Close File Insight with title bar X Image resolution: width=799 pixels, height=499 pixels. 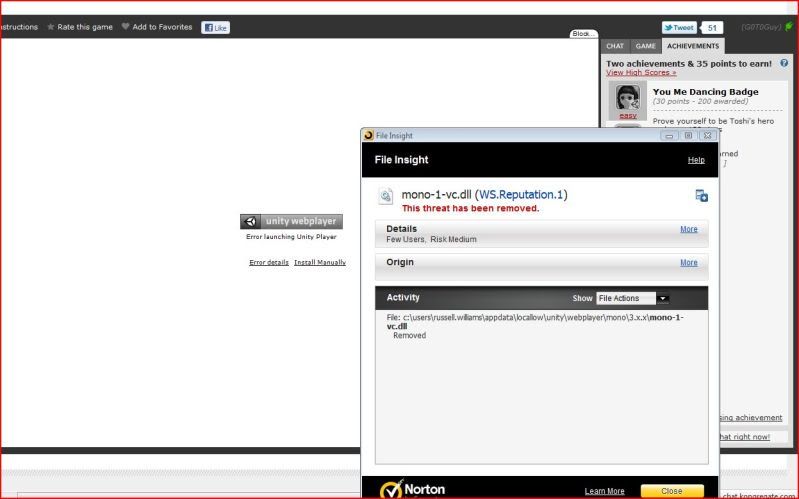pyautogui.click(x=707, y=136)
